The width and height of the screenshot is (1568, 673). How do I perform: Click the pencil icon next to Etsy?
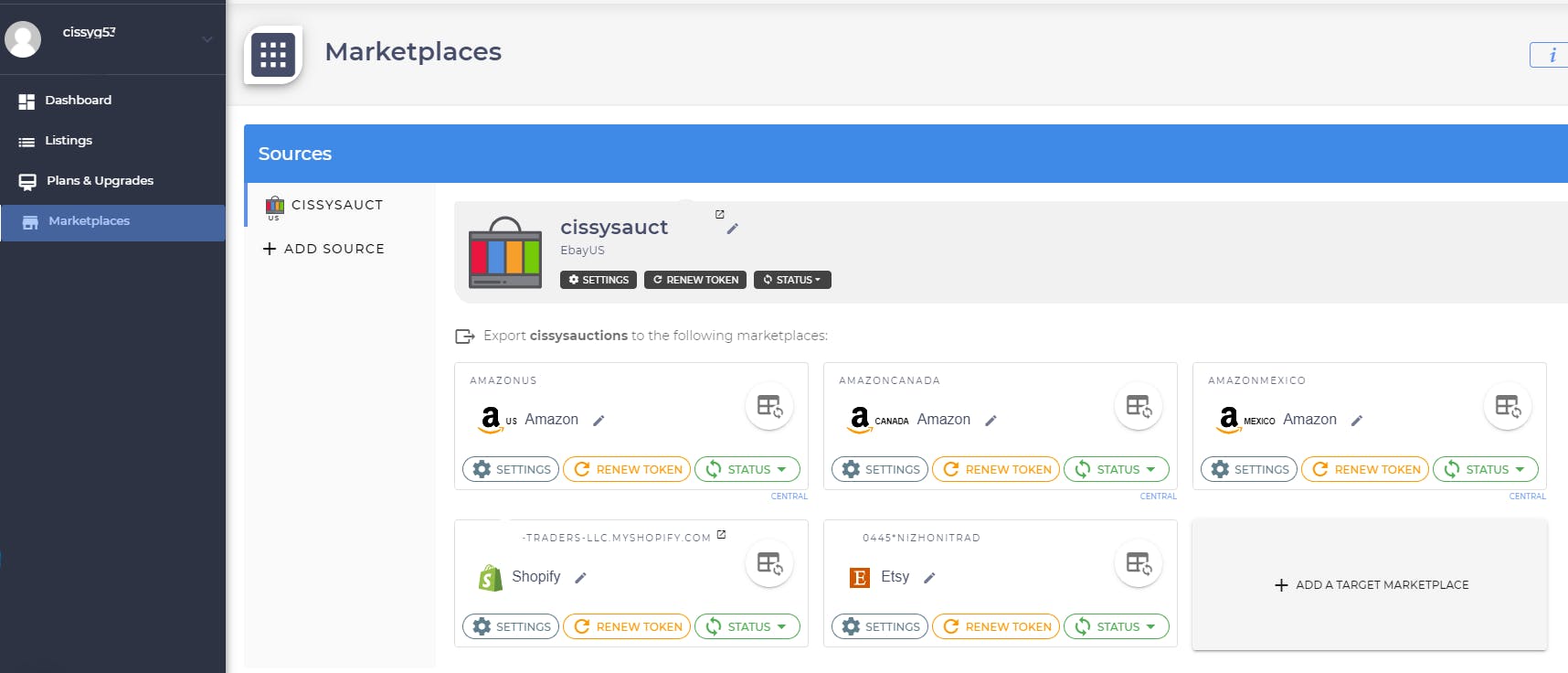pos(929,578)
